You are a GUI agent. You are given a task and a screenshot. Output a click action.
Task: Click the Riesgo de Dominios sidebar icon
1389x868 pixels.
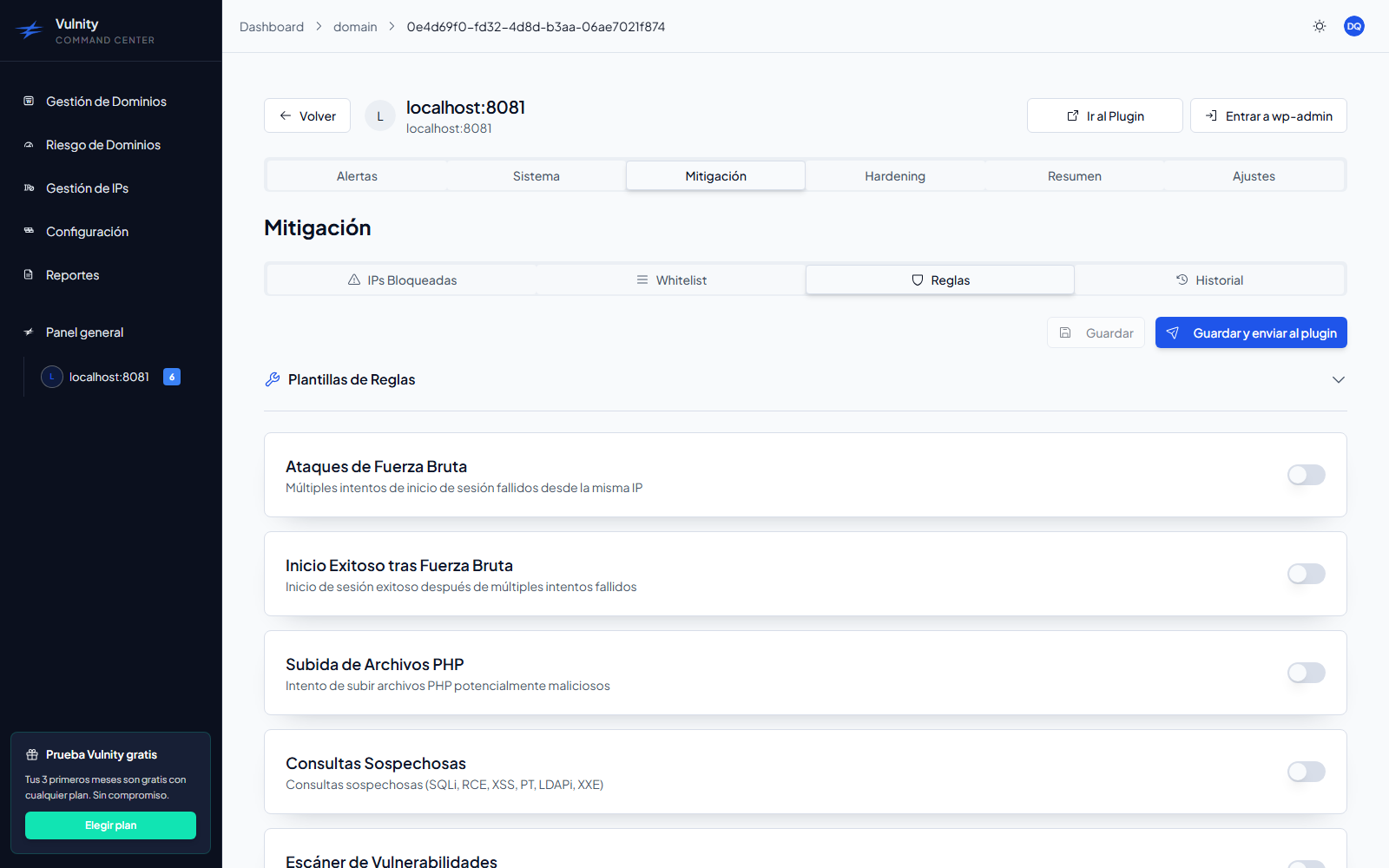tap(29, 144)
